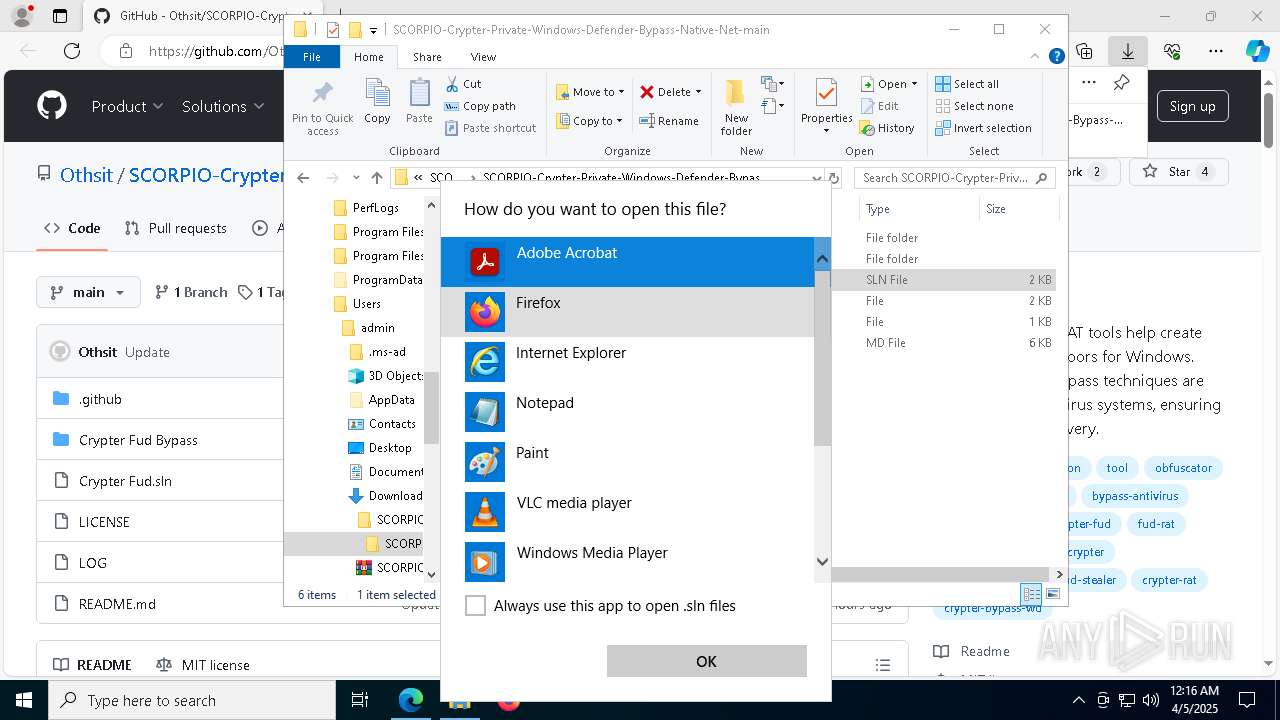Open the recent locations dropdown
1280x720 pixels.
(355, 178)
